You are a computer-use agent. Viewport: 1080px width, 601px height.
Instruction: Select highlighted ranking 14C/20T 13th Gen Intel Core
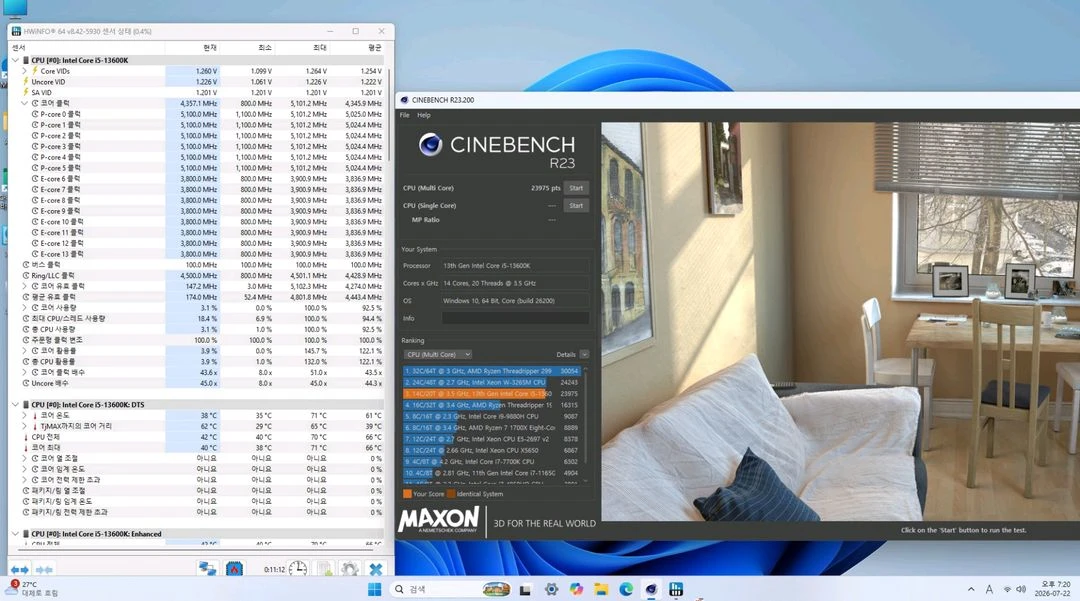click(492, 394)
